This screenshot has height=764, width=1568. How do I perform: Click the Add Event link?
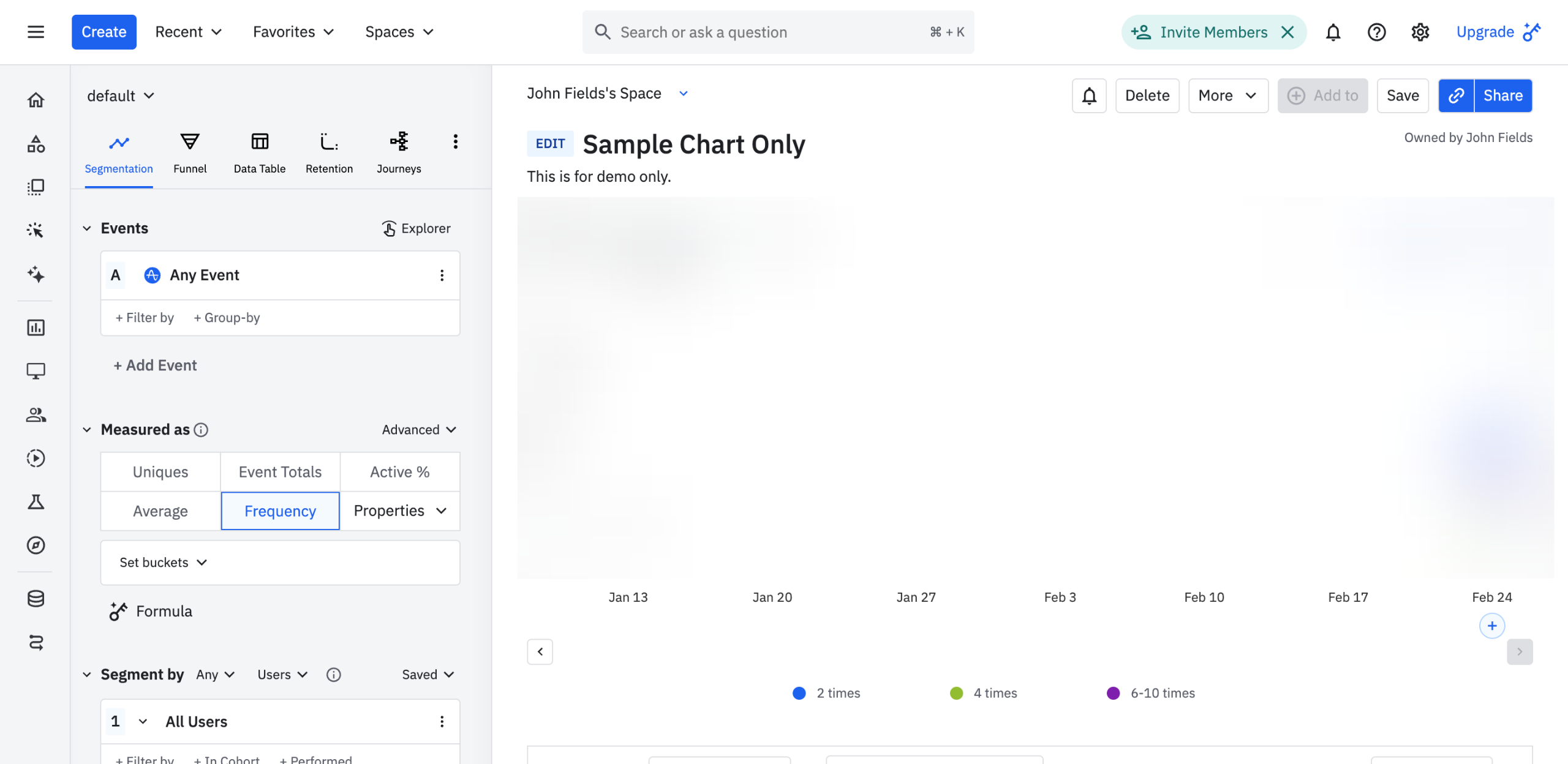click(156, 365)
